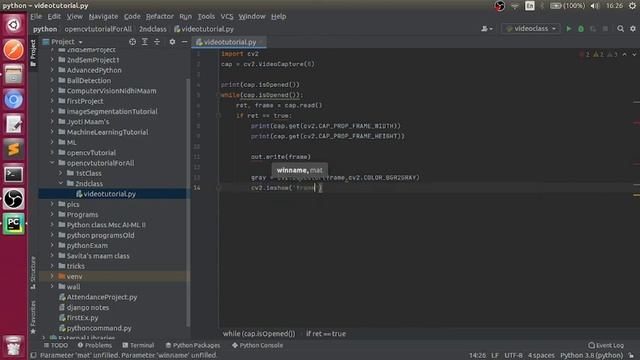
Task: Click line number 14 in gutter
Action: point(197,188)
